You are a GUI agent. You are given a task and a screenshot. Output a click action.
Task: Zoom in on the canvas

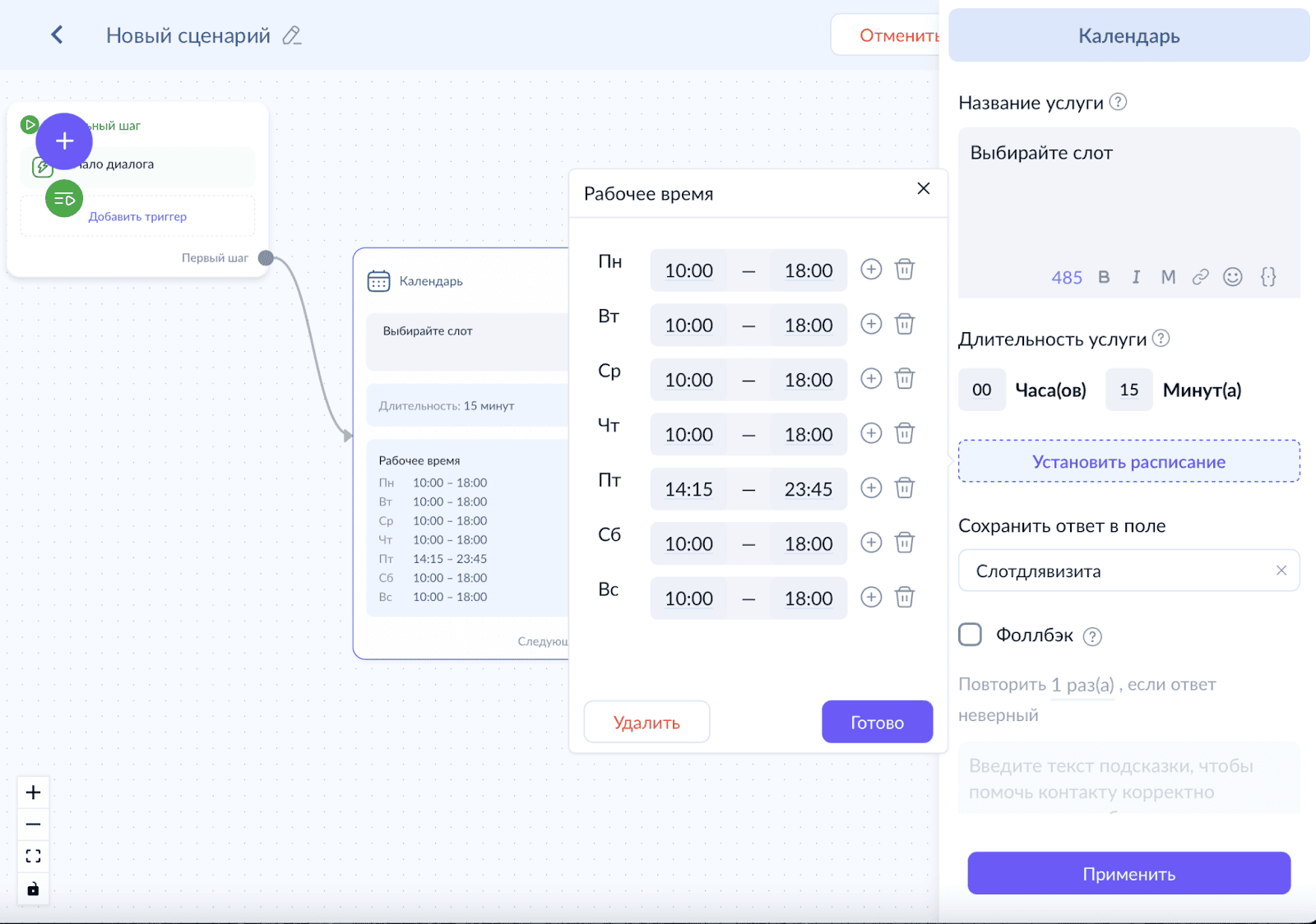(33, 792)
